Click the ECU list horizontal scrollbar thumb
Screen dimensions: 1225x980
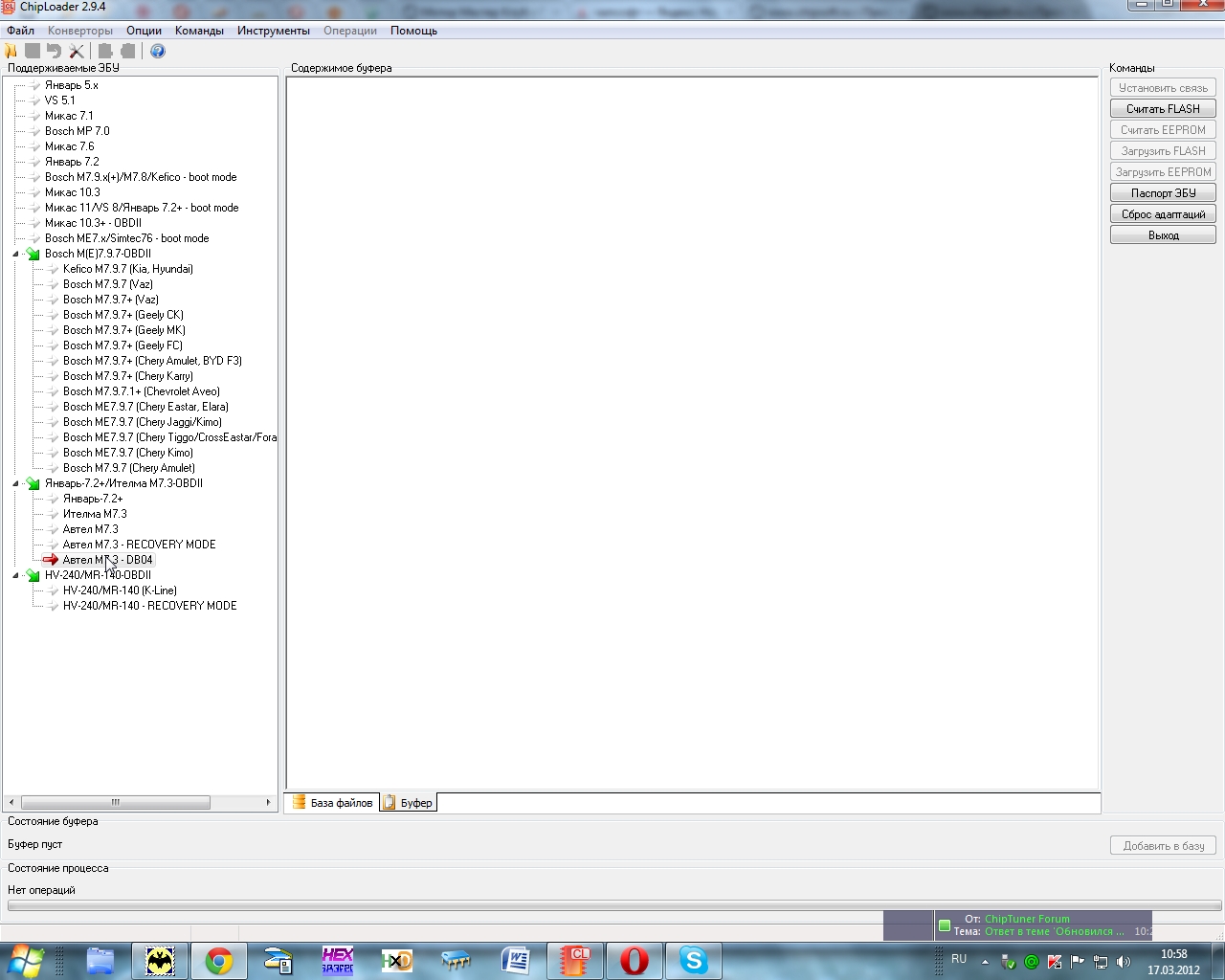pos(115,803)
